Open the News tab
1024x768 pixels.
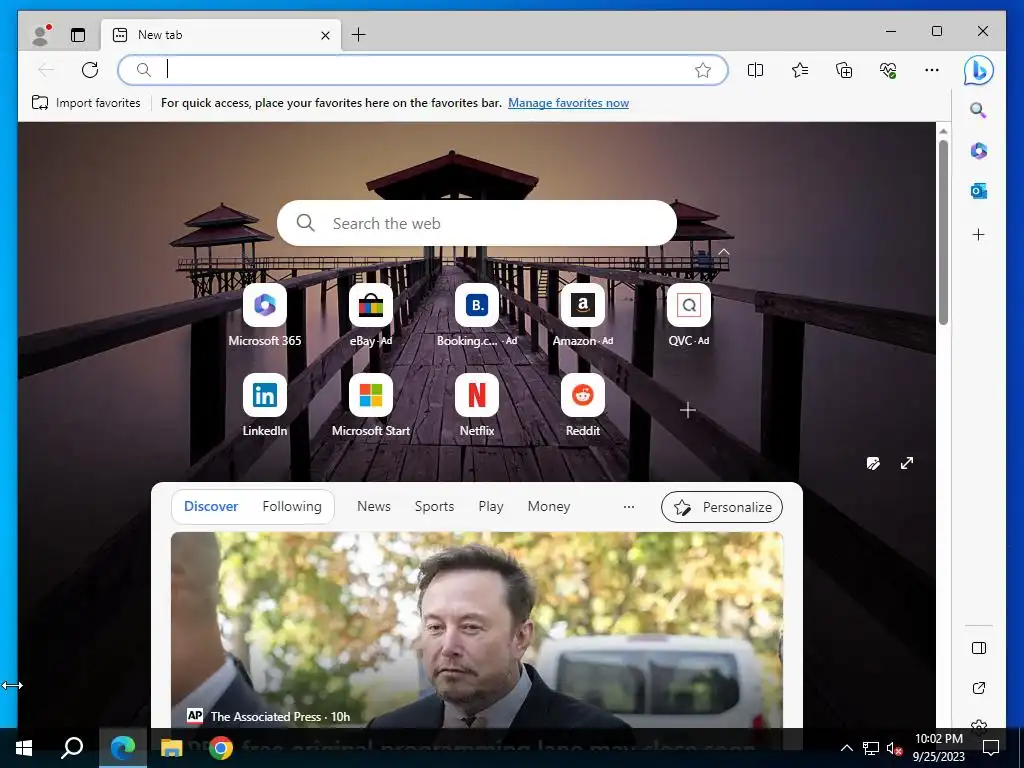coord(374,506)
